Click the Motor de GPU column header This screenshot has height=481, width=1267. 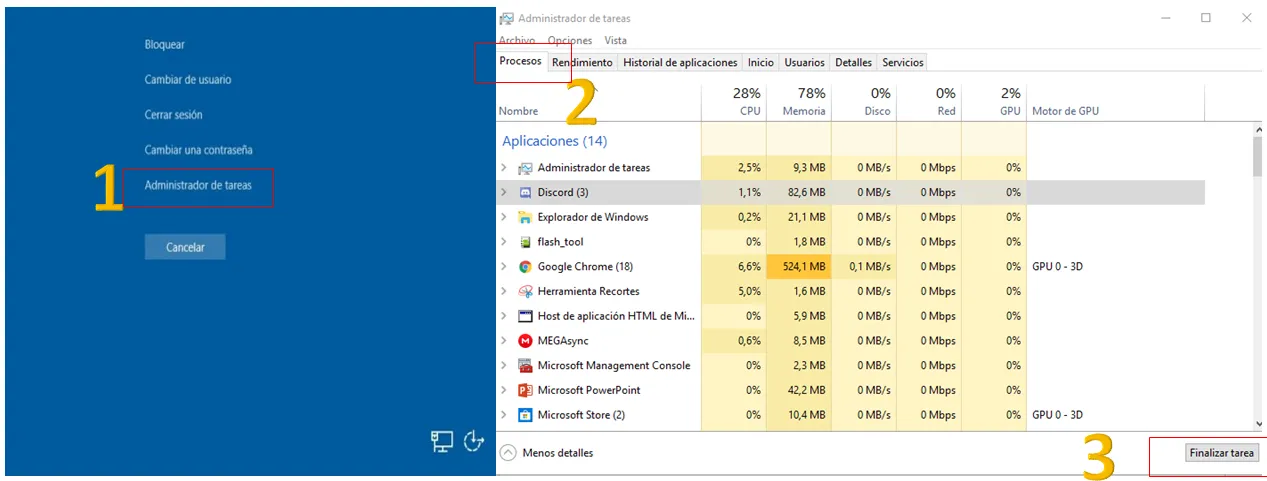click(1115, 102)
